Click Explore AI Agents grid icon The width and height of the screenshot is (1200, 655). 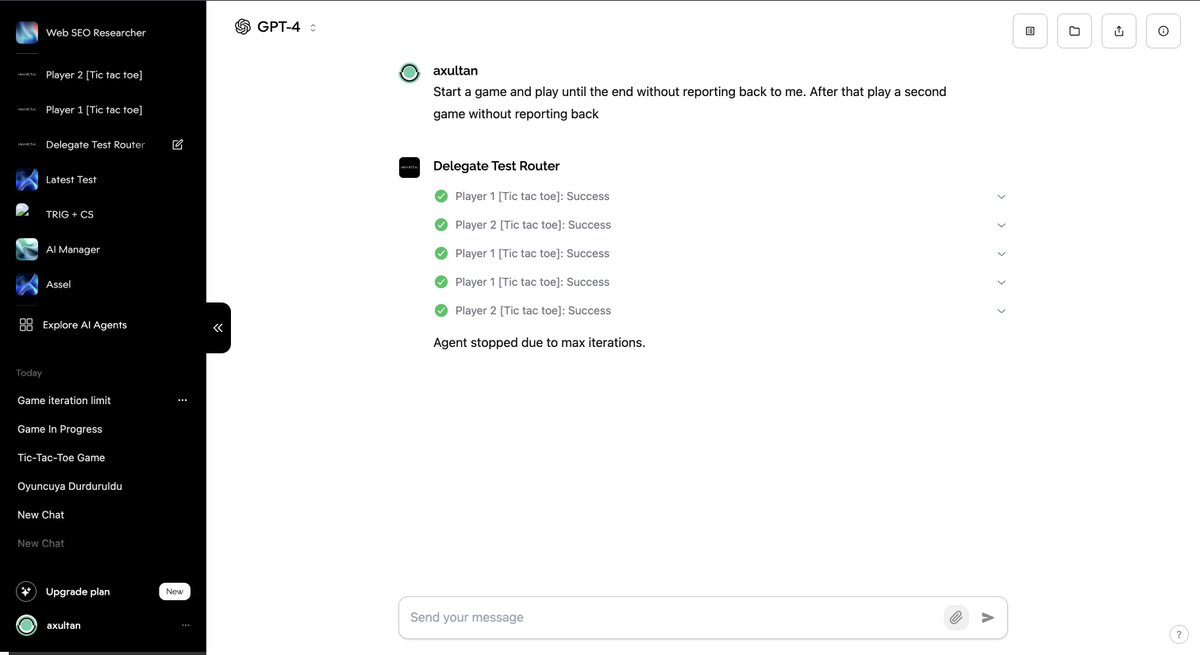pos(26,325)
